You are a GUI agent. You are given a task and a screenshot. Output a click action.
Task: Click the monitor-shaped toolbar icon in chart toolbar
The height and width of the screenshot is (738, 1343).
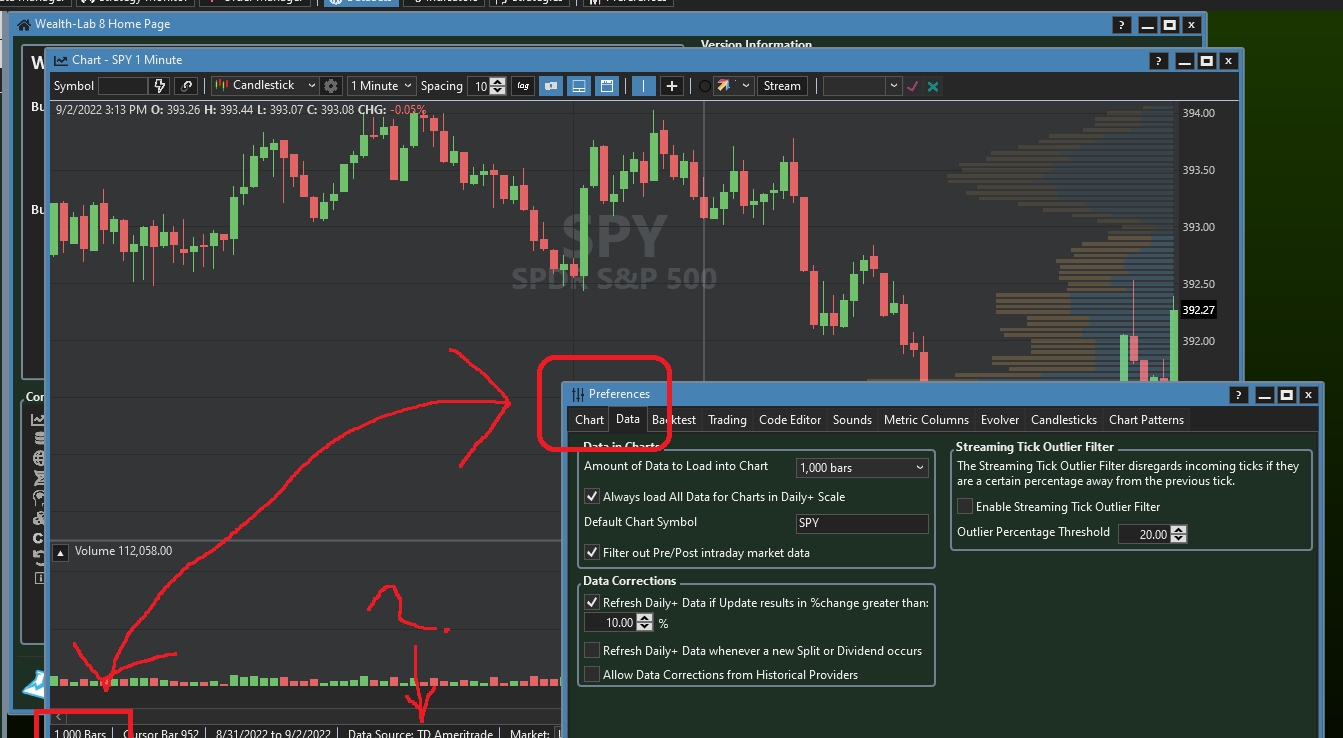578,86
